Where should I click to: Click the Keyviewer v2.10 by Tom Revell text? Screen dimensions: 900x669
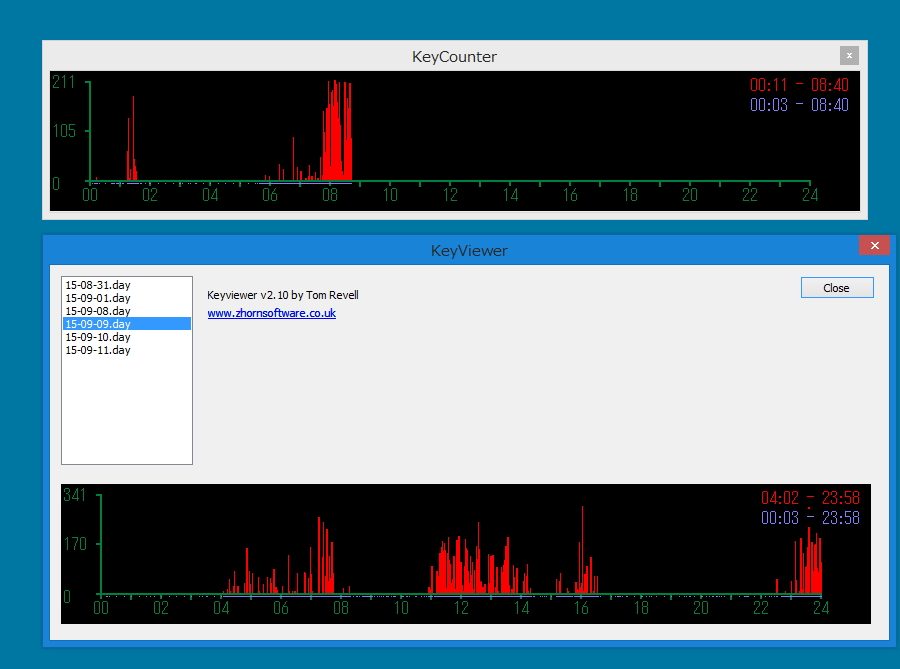(x=282, y=295)
